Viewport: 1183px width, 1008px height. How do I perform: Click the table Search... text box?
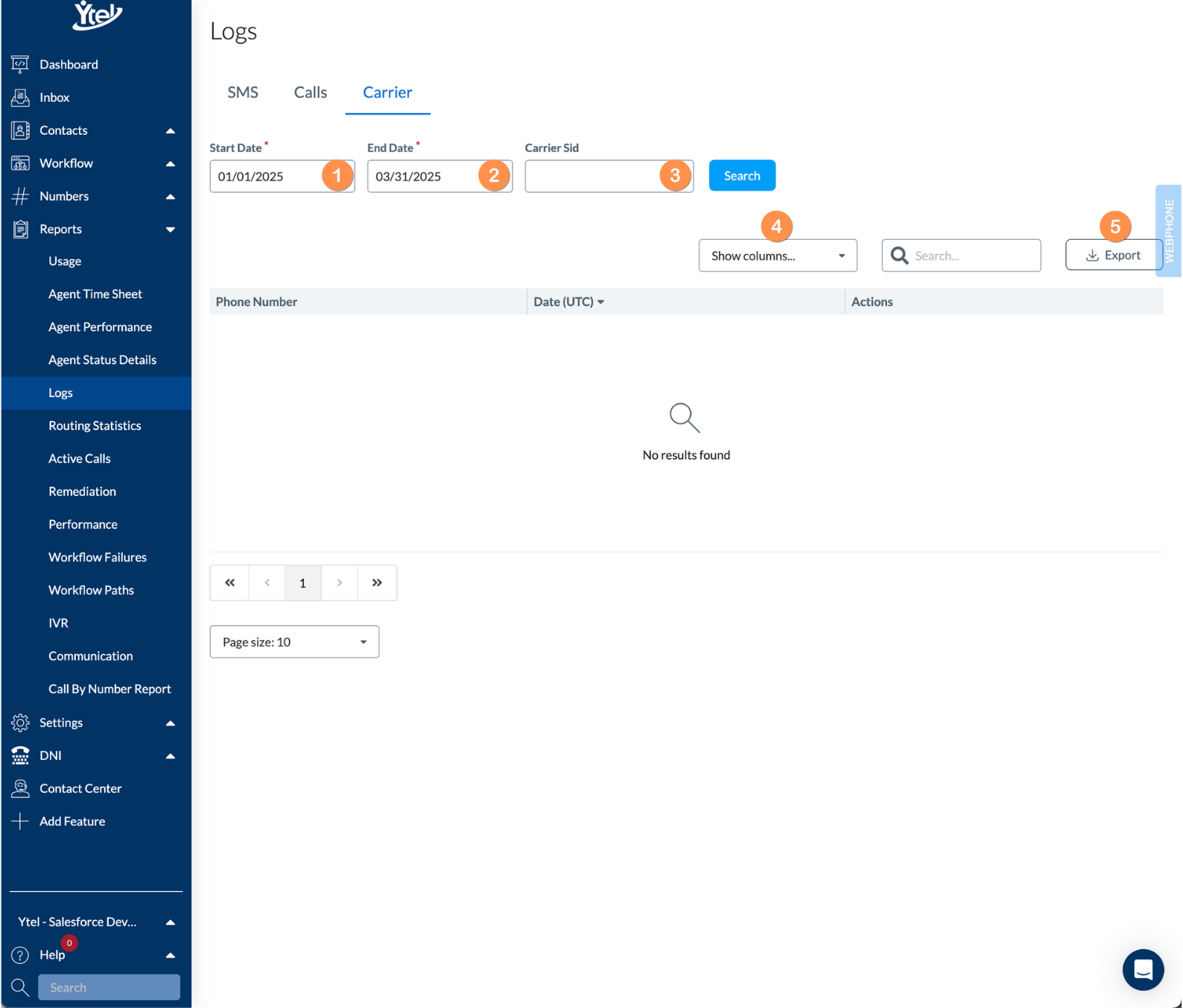[961, 256]
